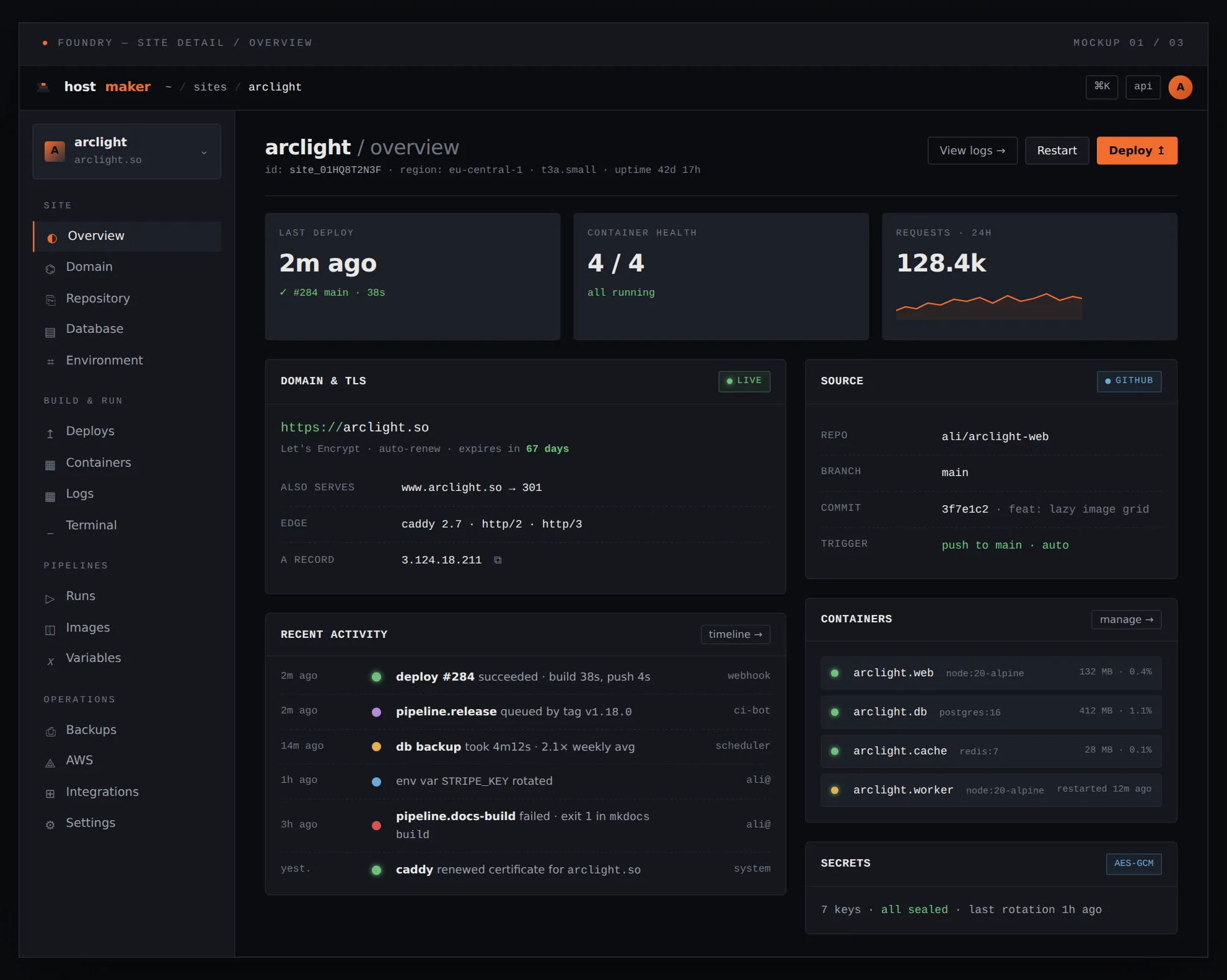The height and width of the screenshot is (980, 1227).
Task: Go to Domain section
Action: pyautogui.click(x=127, y=267)
